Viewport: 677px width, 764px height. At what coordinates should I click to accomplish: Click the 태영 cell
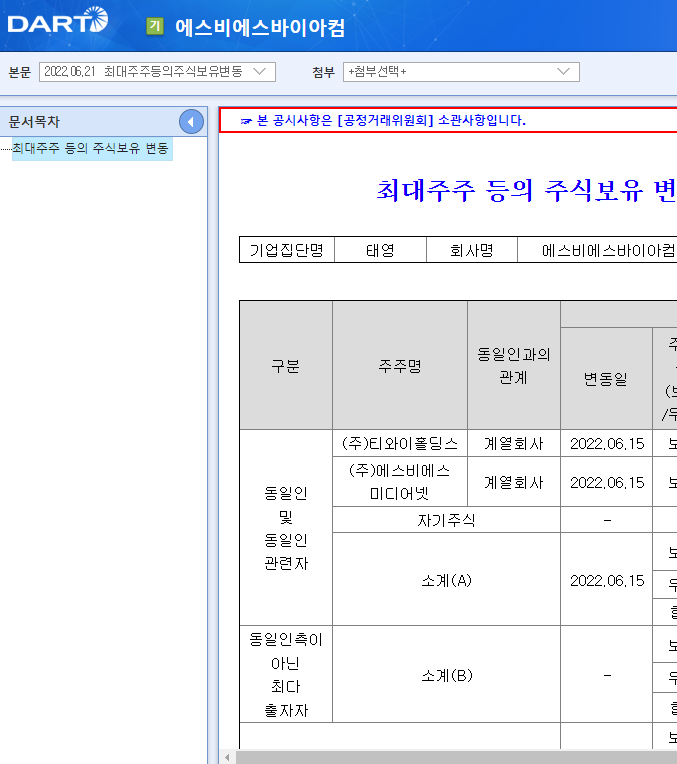click(380, 250)
